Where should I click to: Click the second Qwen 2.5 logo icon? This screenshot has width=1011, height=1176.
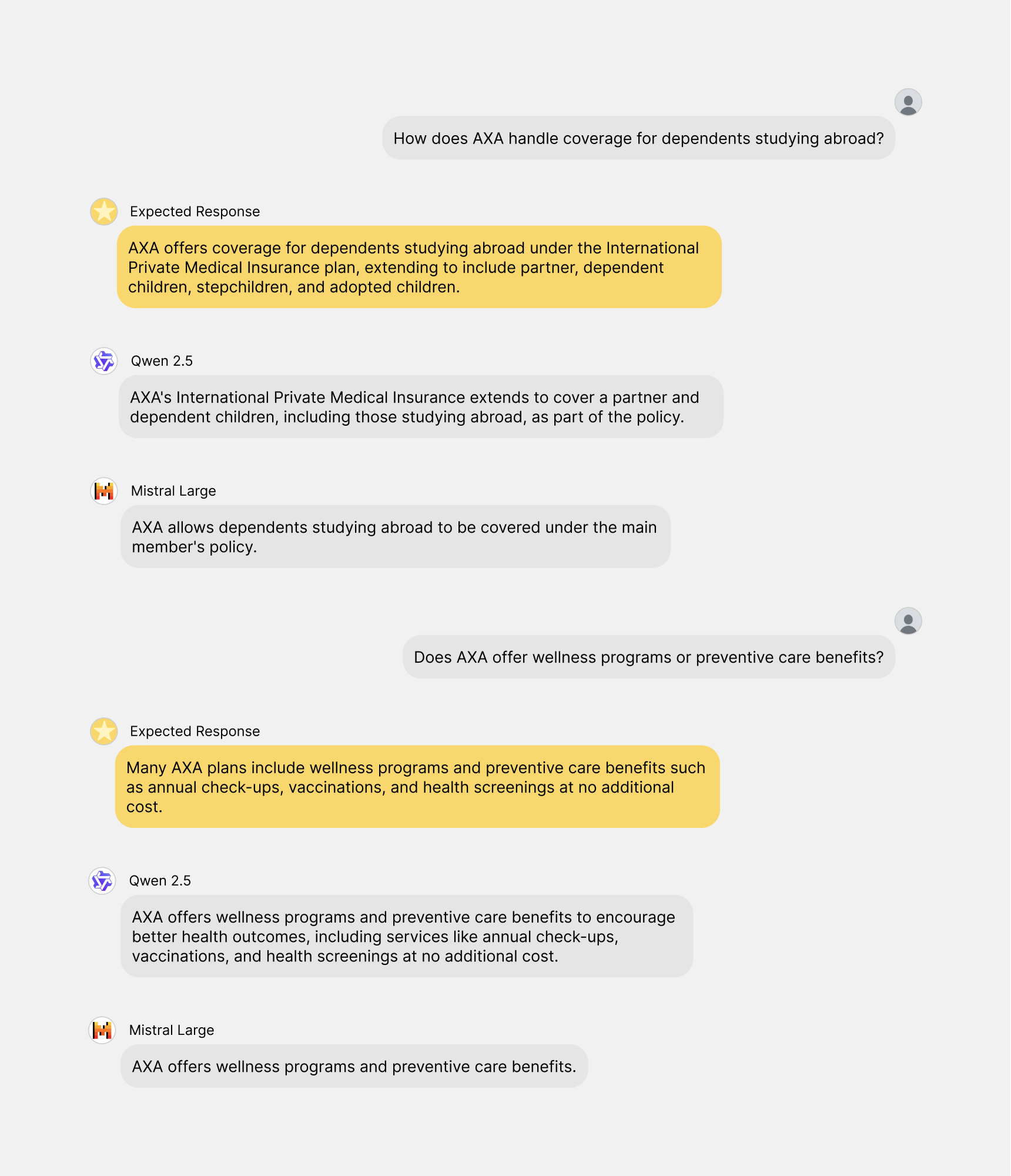[x=102, y=881]
